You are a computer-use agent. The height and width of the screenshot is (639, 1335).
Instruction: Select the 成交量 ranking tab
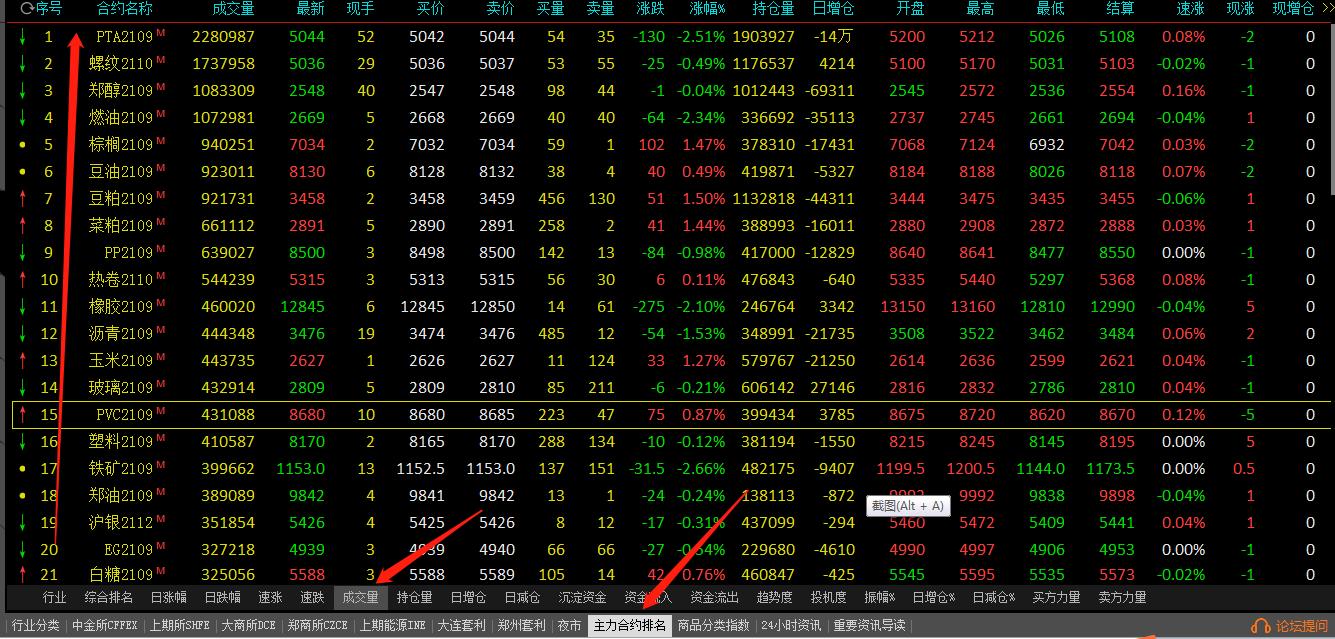(360, 598)
